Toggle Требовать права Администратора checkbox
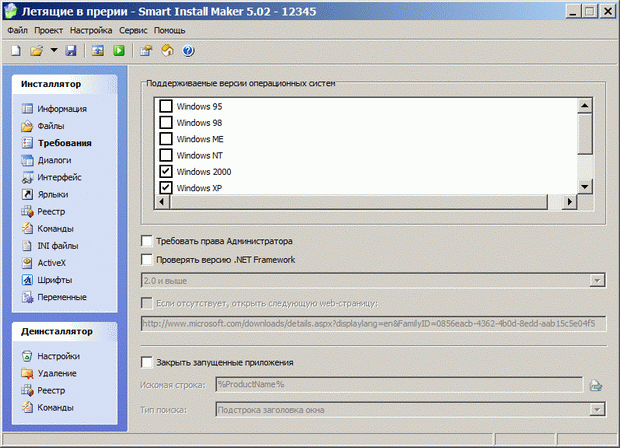The height and width of the screenshot is (448, 620). (x=148, y=241)
